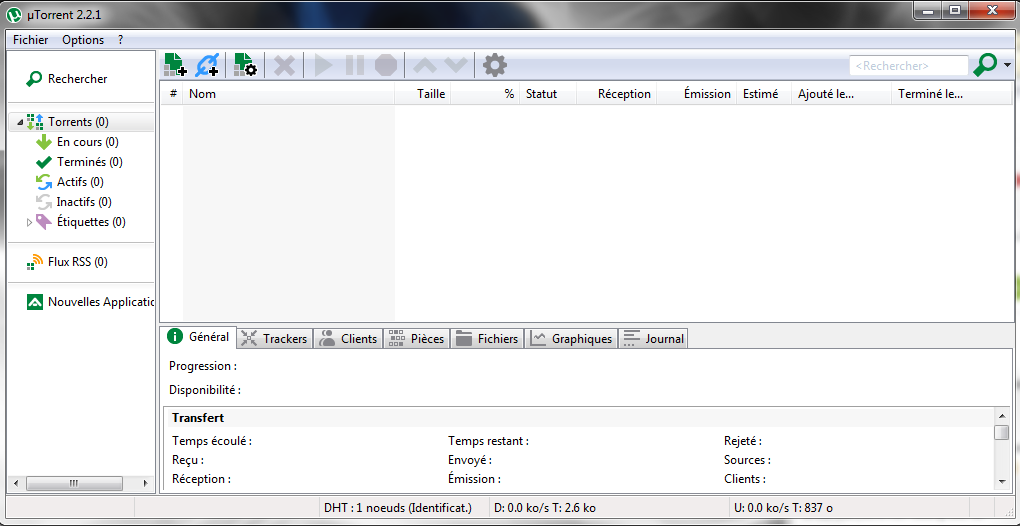1020x526 pixels.
Task: Start torrent with play icon
Action: tap(323, 65)
